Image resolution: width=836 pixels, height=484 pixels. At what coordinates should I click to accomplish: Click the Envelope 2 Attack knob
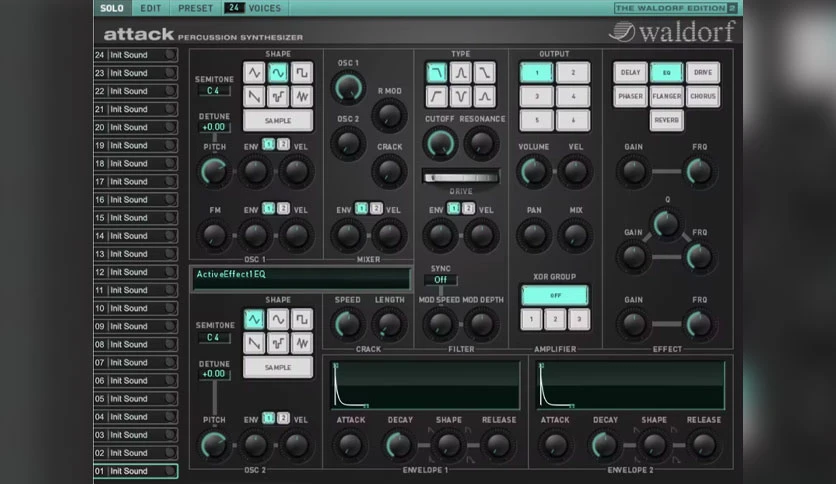555,445
